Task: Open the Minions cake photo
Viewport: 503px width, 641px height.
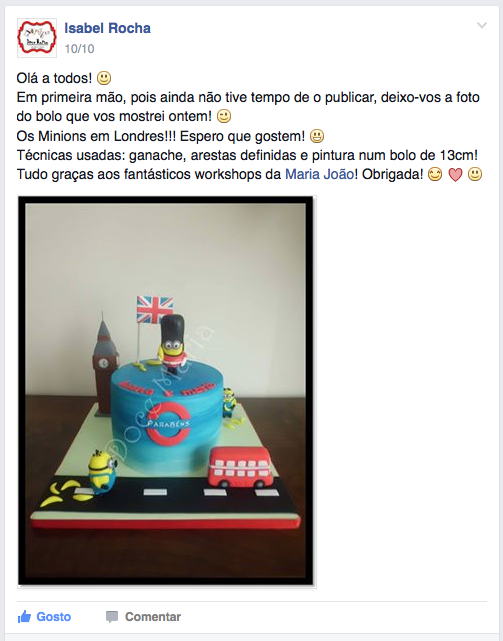Action: coord(166,391)
